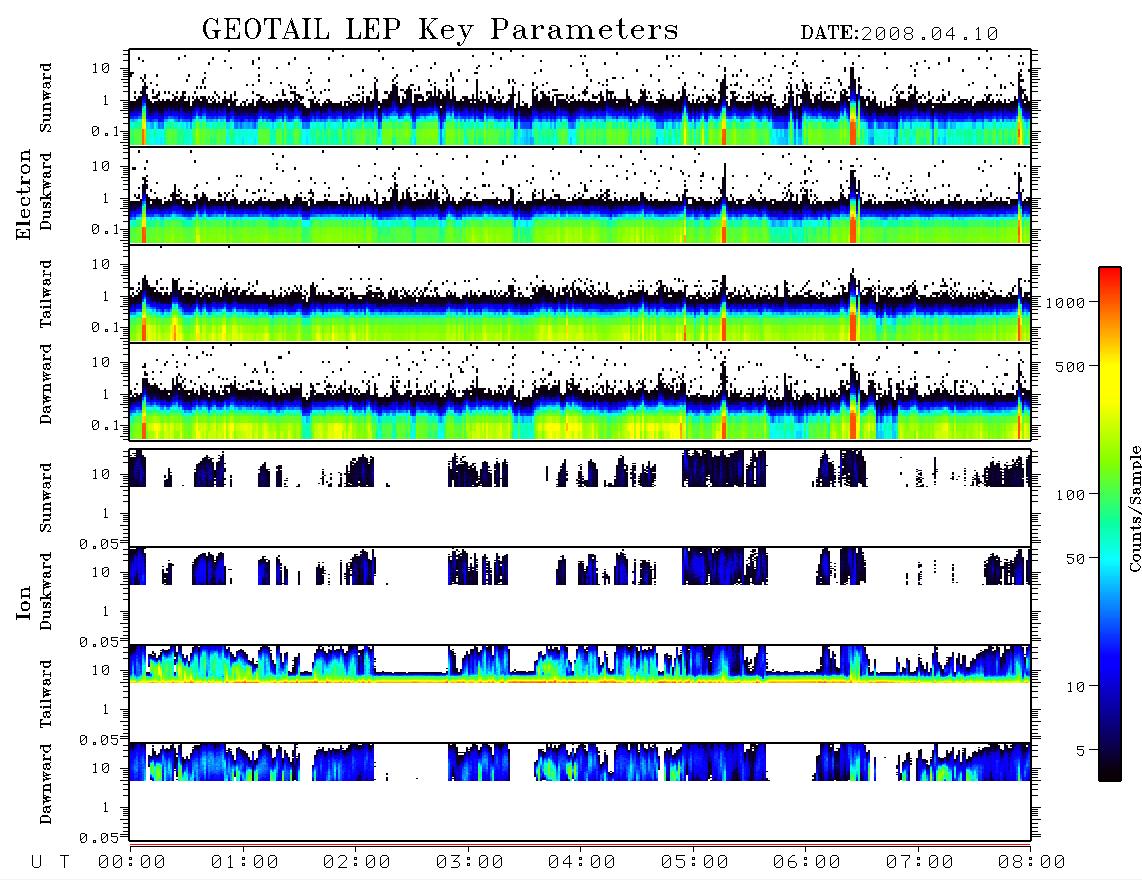Click inside the Electron Dawnward spectrogram
The width and height of the screenshot is (1142, 880).
(x=580, y=391)
